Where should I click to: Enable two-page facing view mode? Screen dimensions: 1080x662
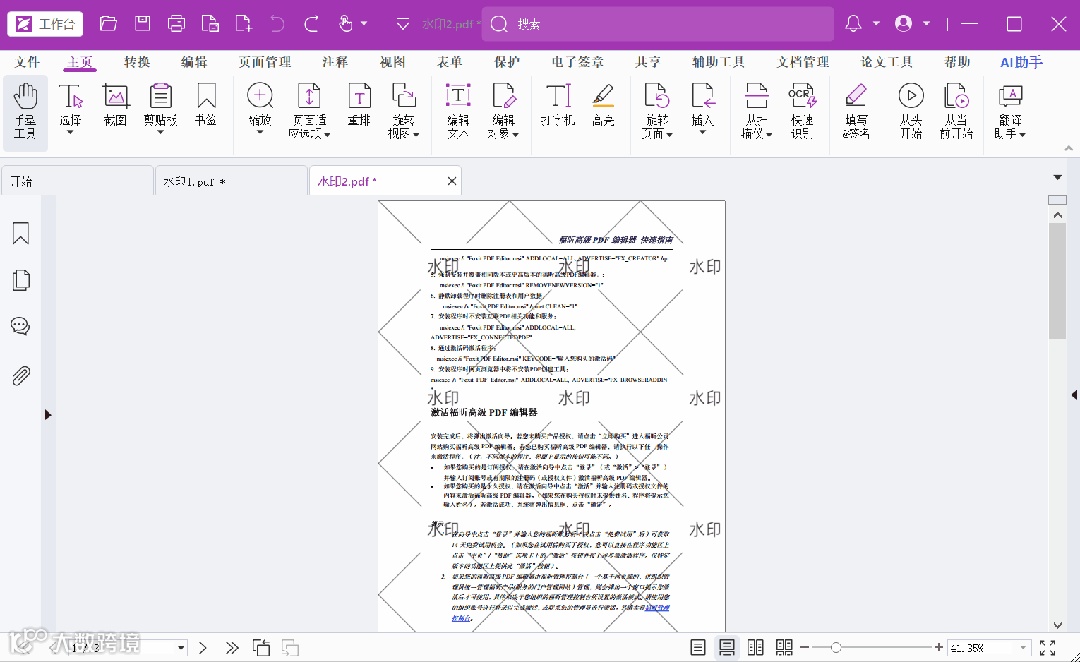756,648
